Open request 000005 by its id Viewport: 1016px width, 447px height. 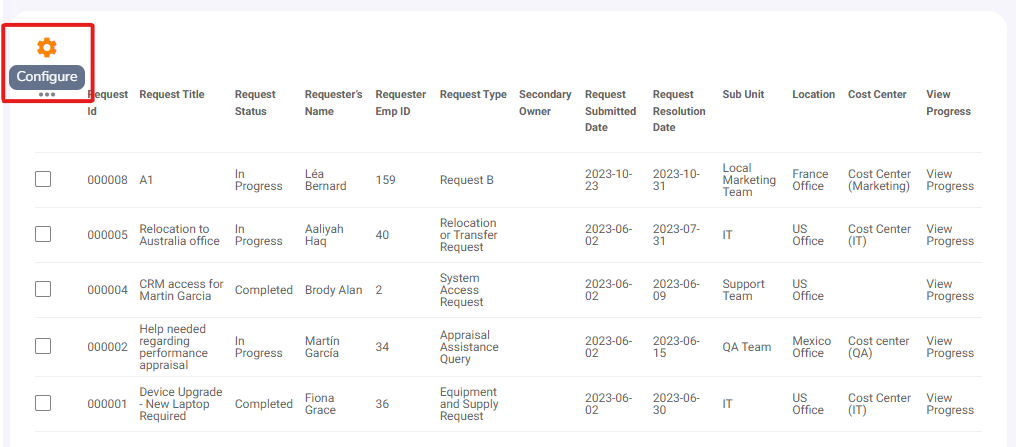pos(108,235)
